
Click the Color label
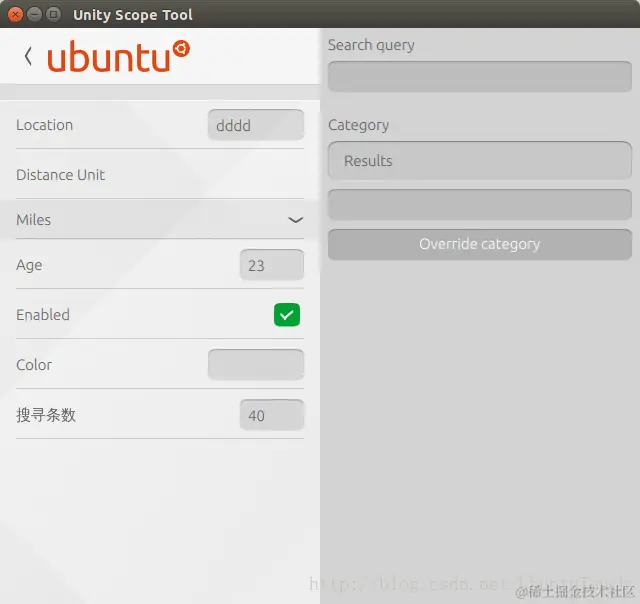pos(34,364)
